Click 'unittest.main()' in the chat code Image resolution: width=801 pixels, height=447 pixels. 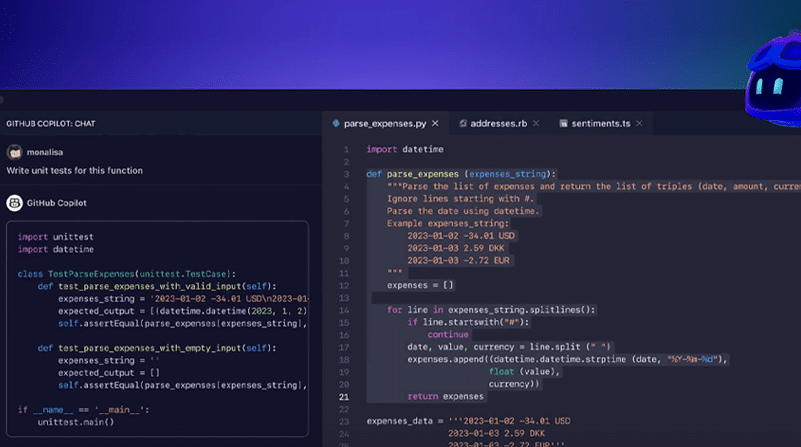click(x=76, y=422)
